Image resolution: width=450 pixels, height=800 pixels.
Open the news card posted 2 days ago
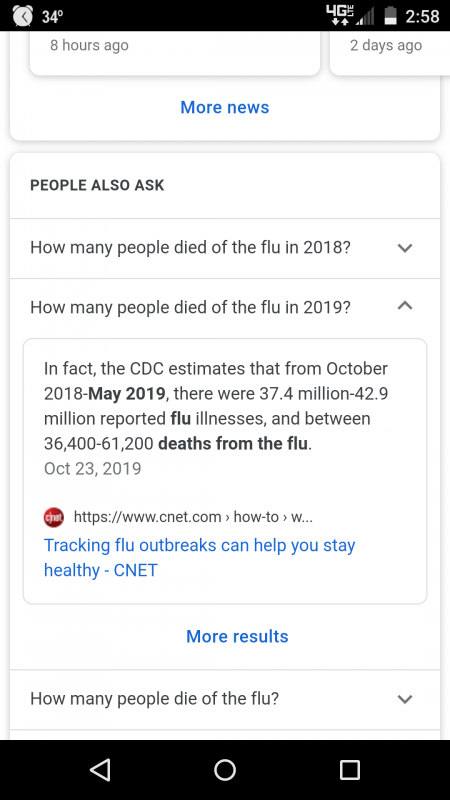390,53
